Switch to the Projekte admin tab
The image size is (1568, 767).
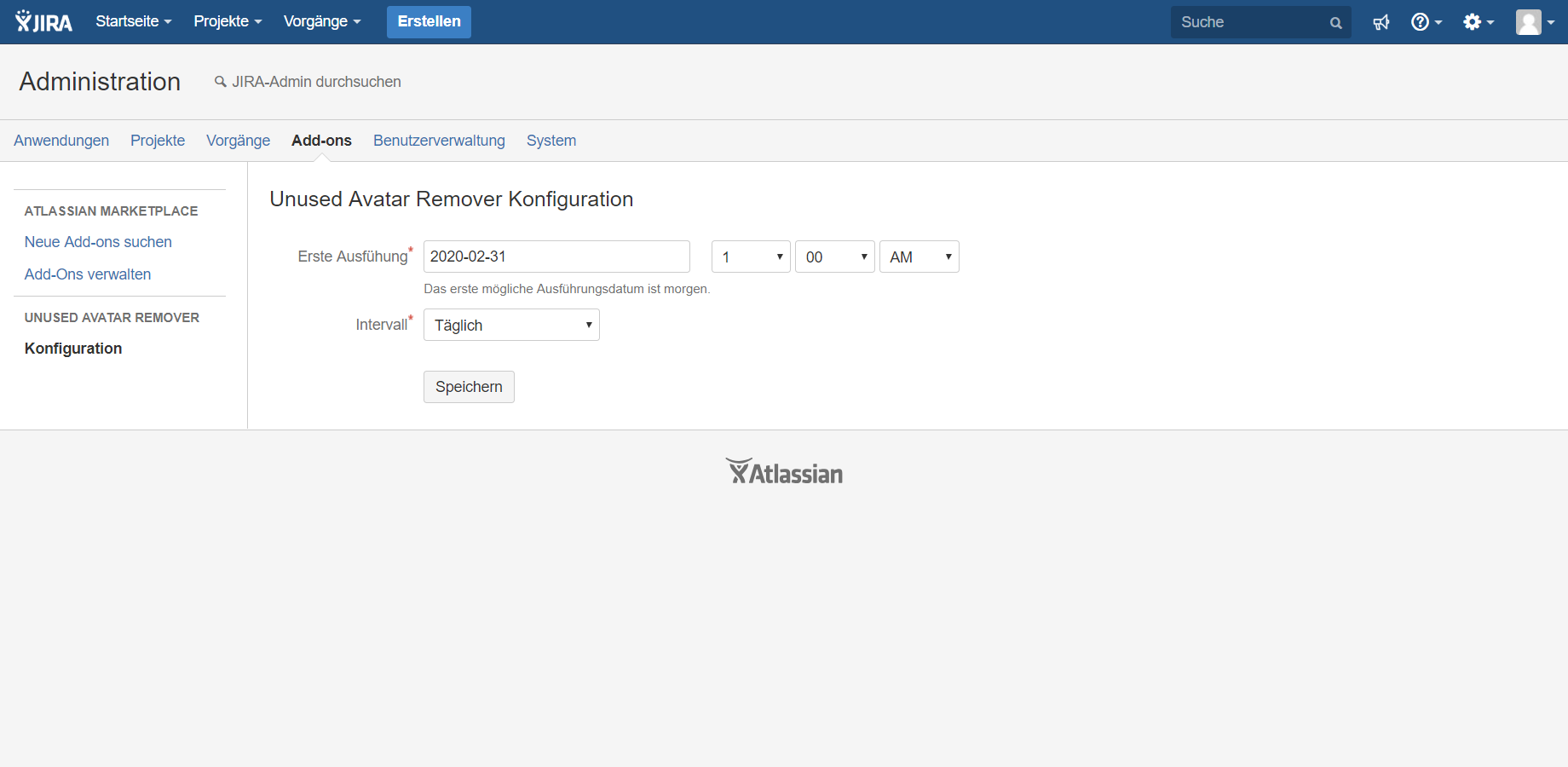point(158,141)
